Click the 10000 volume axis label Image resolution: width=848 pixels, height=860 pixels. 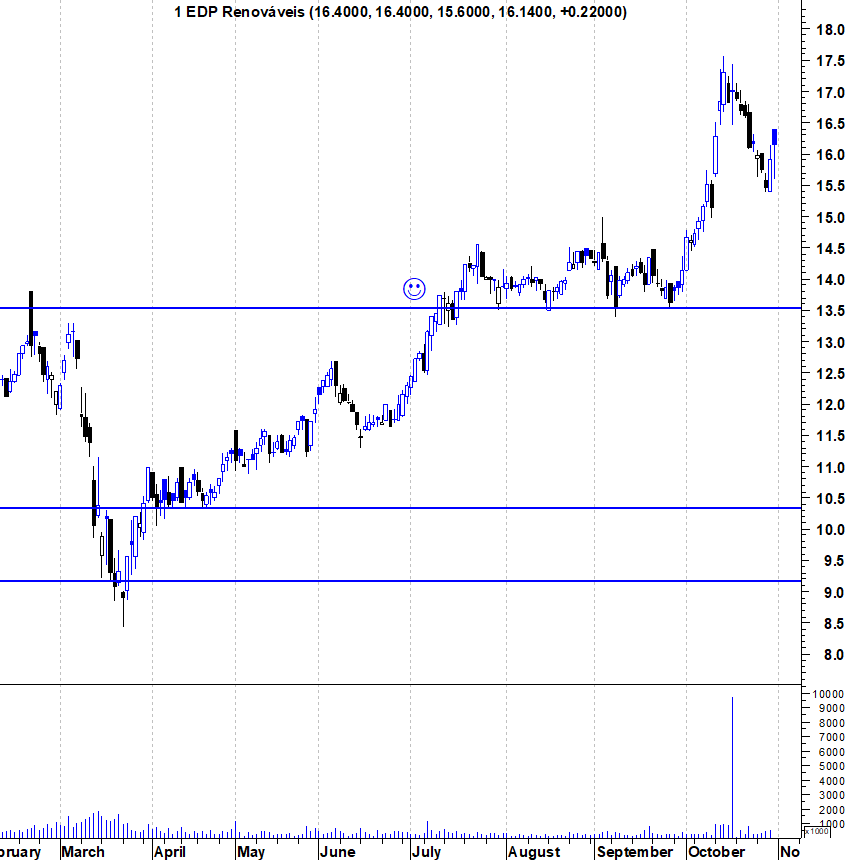pyautogui.click(x=828, y=694)
